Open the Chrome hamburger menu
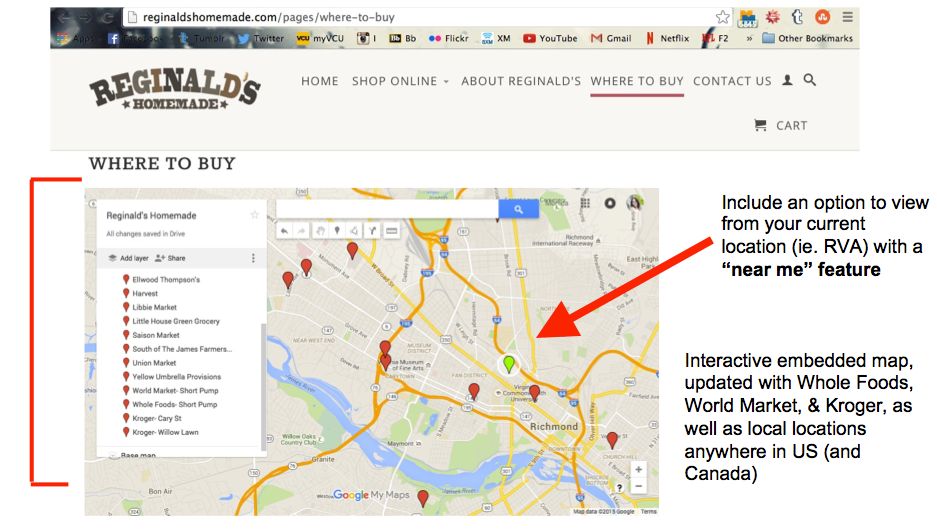Image resolution: width=937 pixels, height=529 pixels. (847, 17)
